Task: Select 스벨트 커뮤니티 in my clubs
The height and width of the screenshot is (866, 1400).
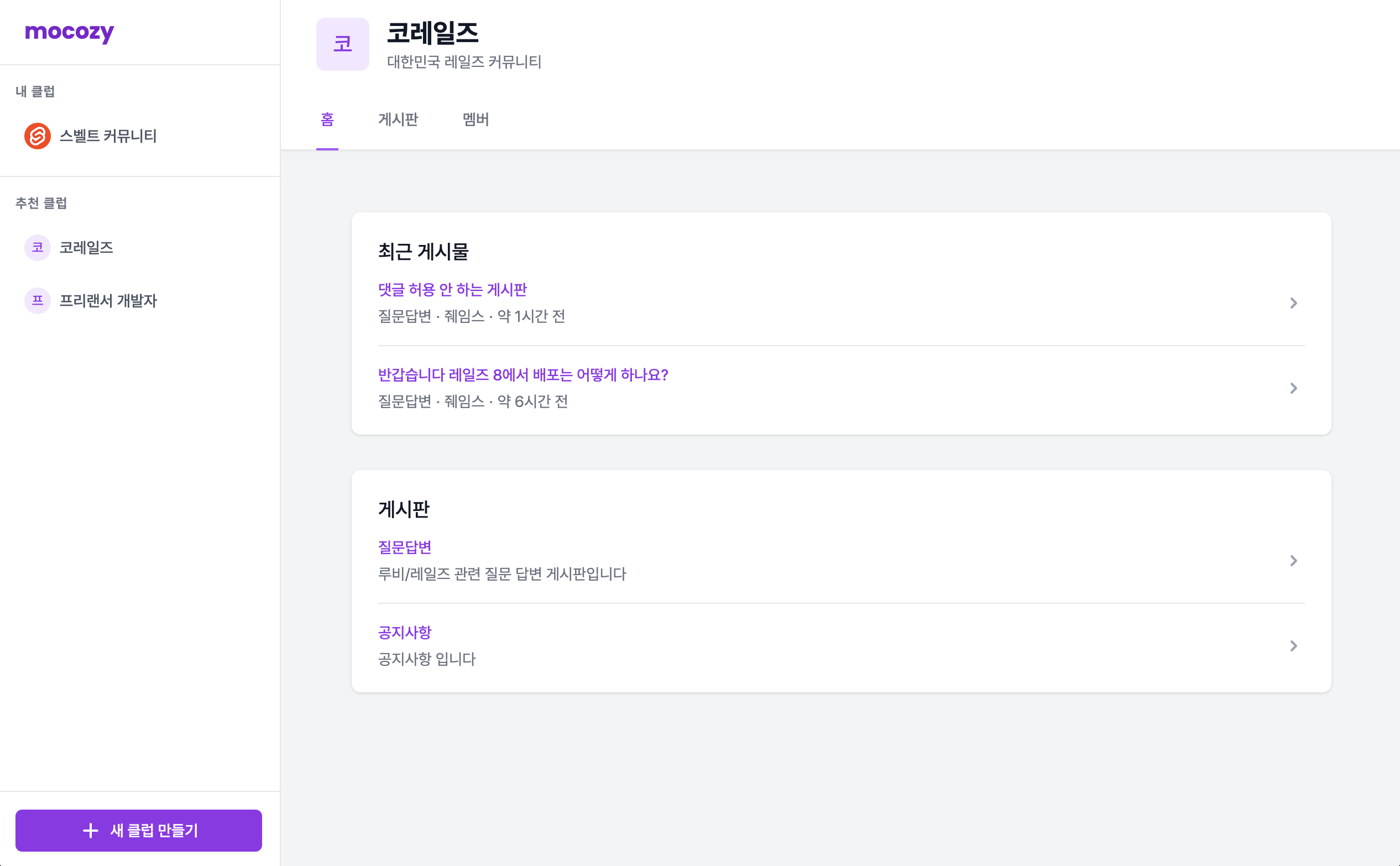Action: click(108, 135)
